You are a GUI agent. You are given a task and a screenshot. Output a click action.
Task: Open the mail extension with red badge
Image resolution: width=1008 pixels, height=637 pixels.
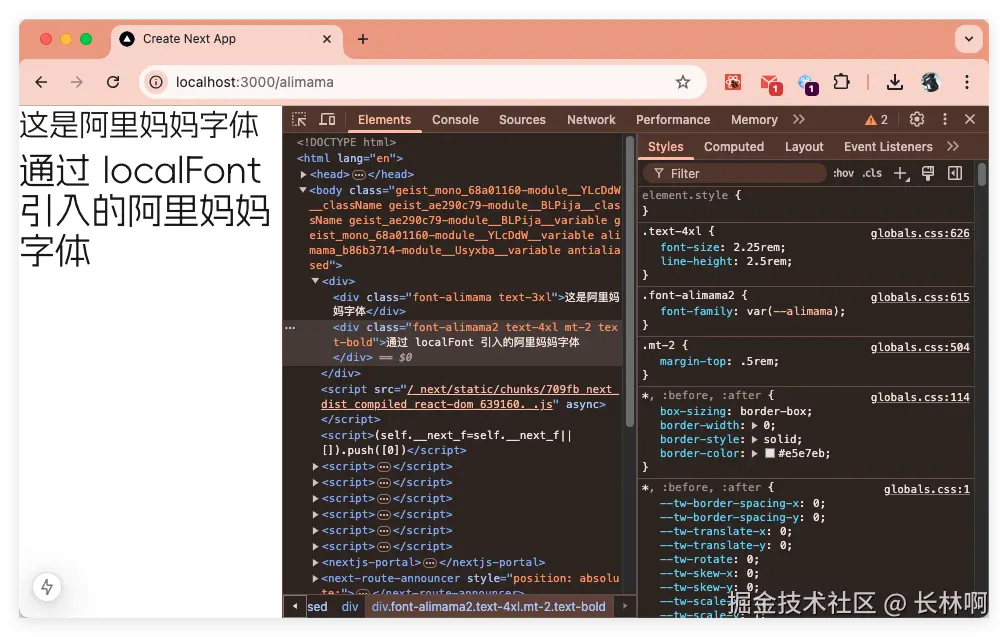coord(770,84)
